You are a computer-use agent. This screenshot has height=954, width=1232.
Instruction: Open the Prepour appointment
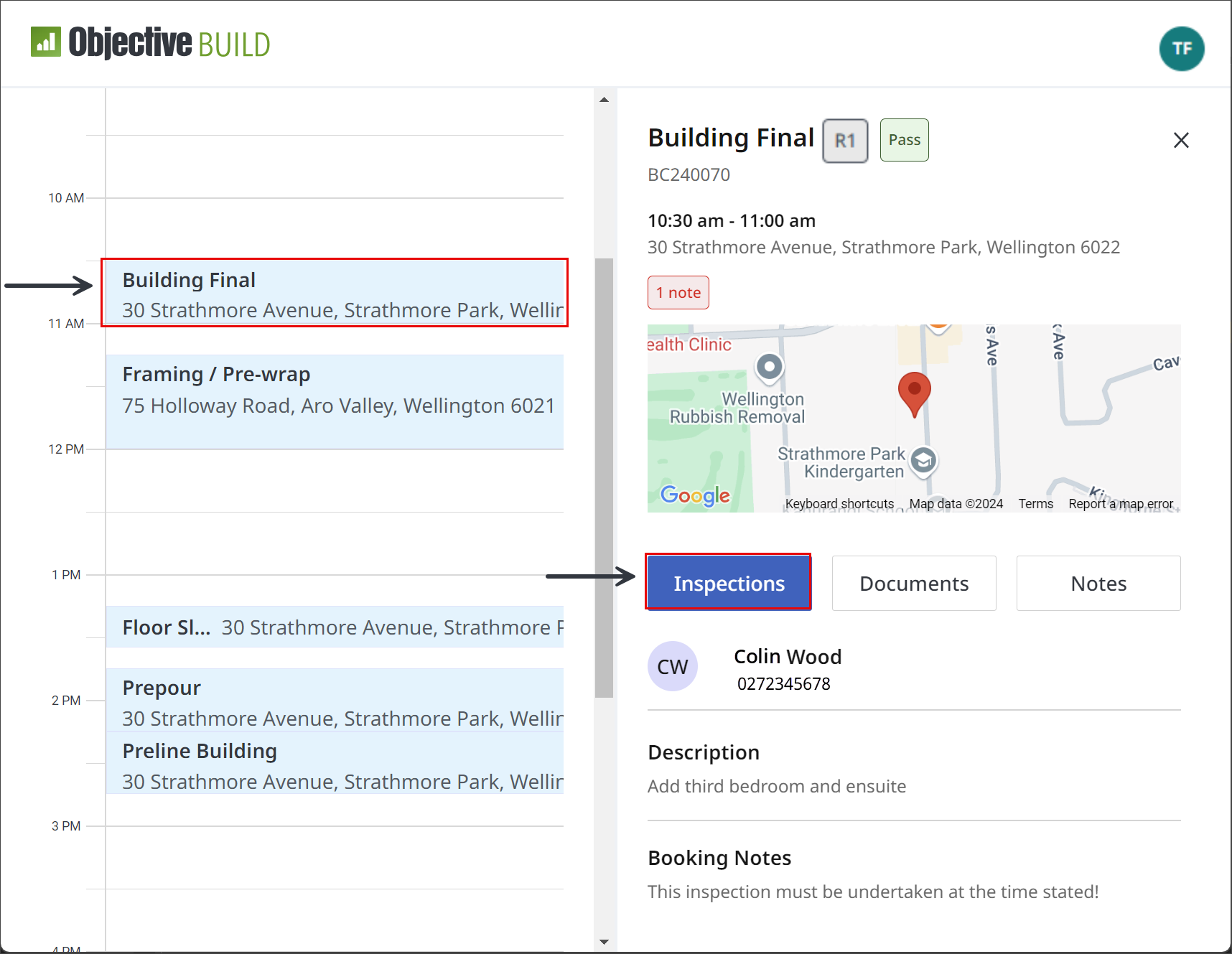(335, 700)
